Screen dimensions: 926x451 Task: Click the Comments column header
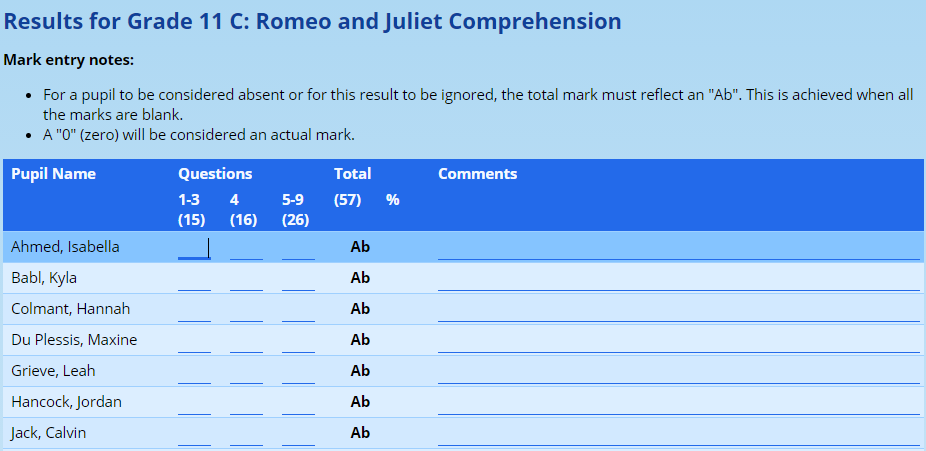tap(477, 174)
